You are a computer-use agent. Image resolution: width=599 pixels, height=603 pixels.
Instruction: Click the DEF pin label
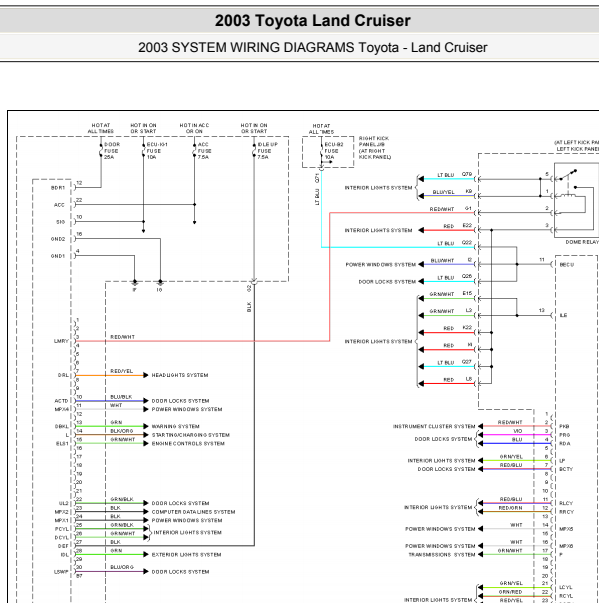click(63, 546)
